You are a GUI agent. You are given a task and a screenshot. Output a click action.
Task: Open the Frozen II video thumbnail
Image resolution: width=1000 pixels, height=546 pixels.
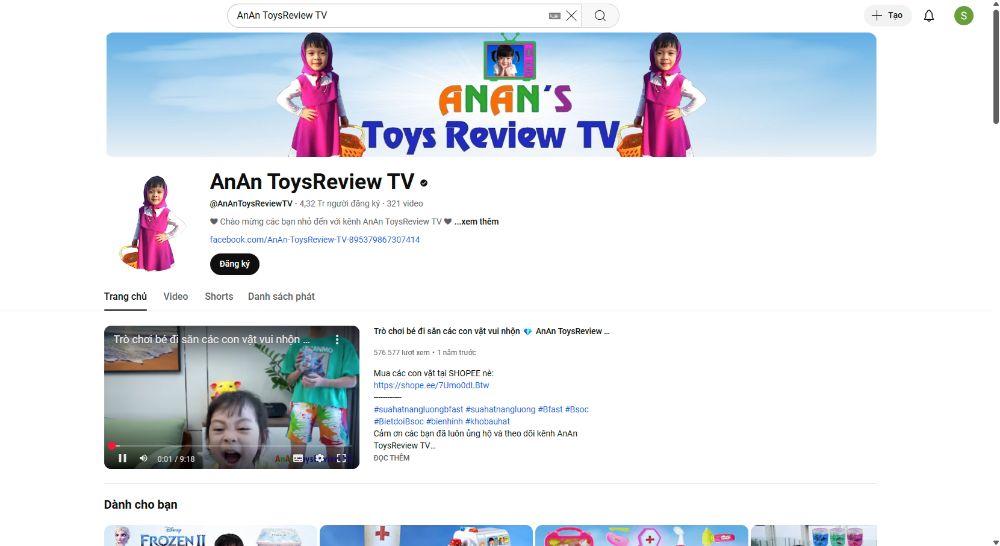pyautogui.click(x=210, y=536)
